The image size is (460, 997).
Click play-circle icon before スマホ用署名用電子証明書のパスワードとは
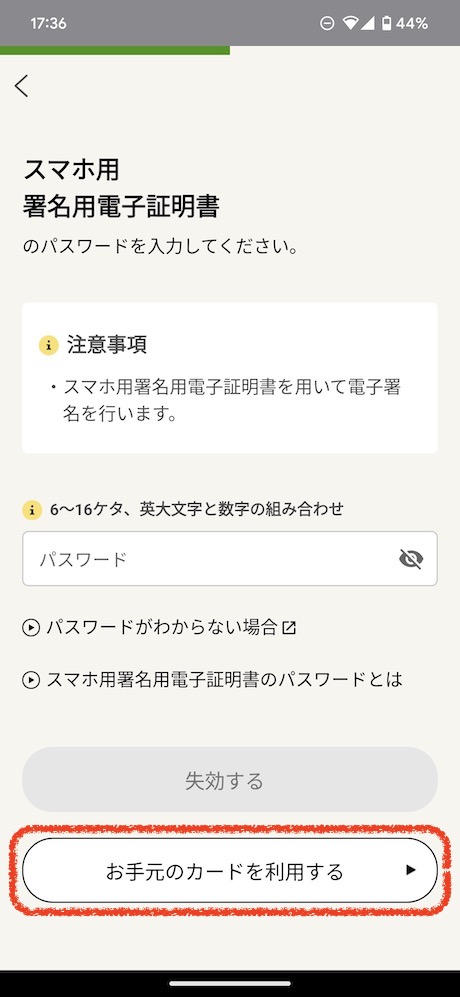(31, 680)
